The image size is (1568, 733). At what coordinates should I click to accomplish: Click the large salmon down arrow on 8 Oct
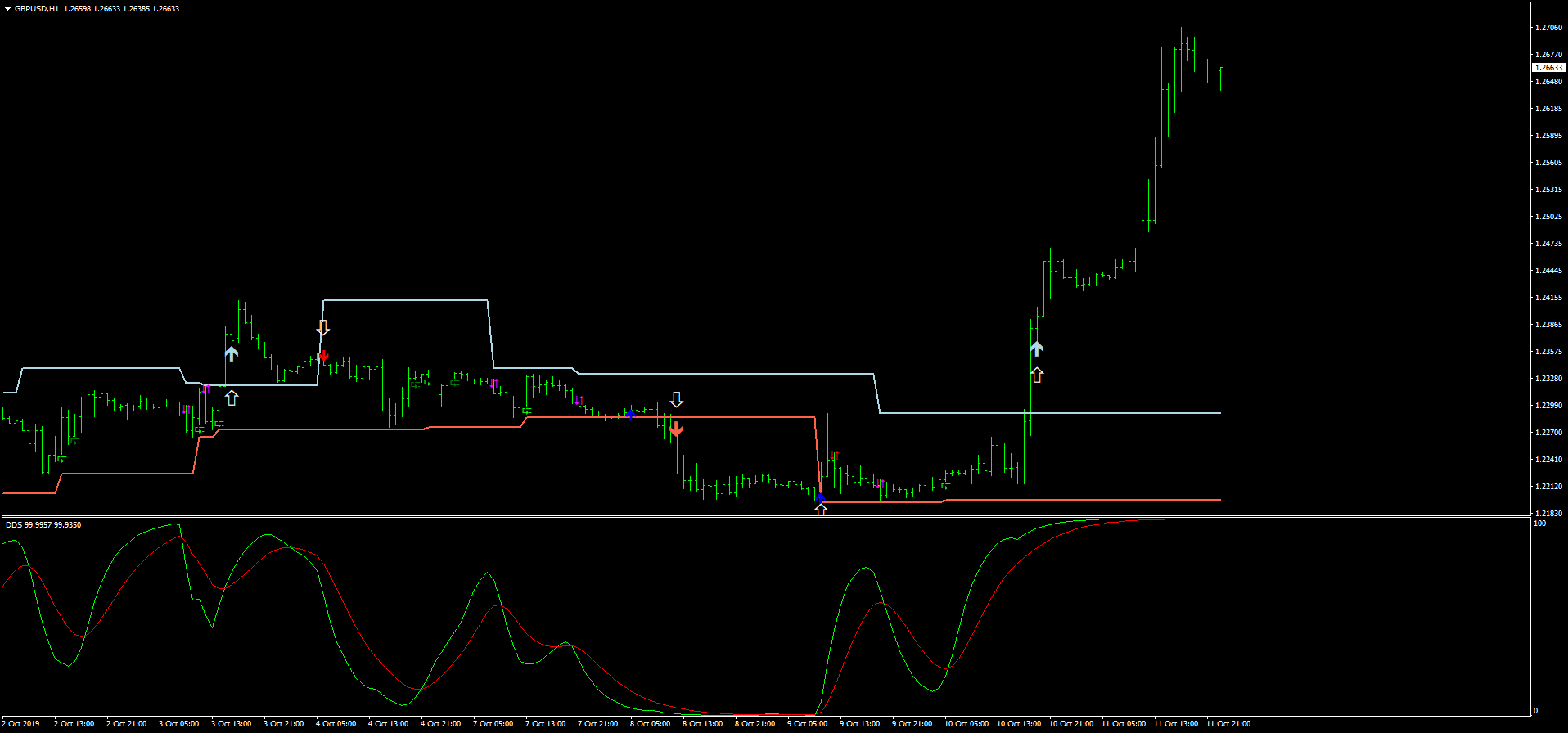click(x=676, y=429)
